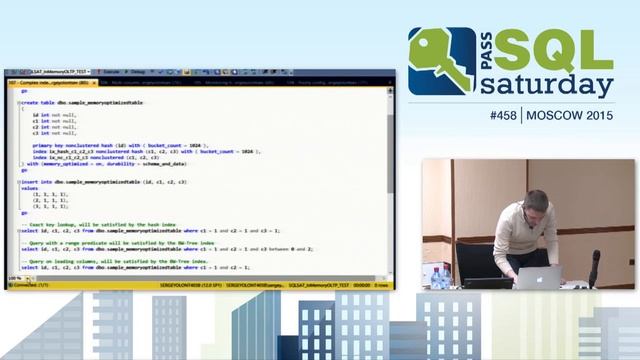Click the select with 'between 0 and 2'
640x360 pixels.
coord(167,249)
